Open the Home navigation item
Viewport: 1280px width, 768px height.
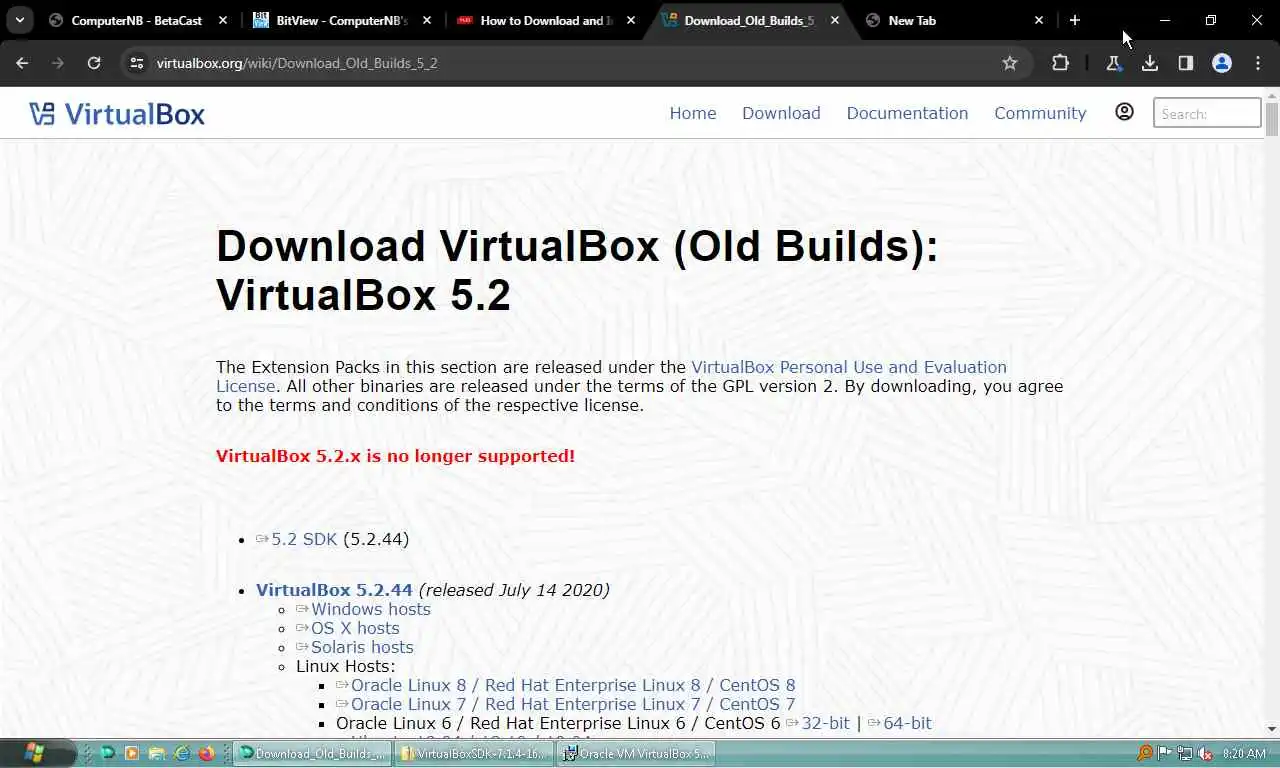point(693,113)
